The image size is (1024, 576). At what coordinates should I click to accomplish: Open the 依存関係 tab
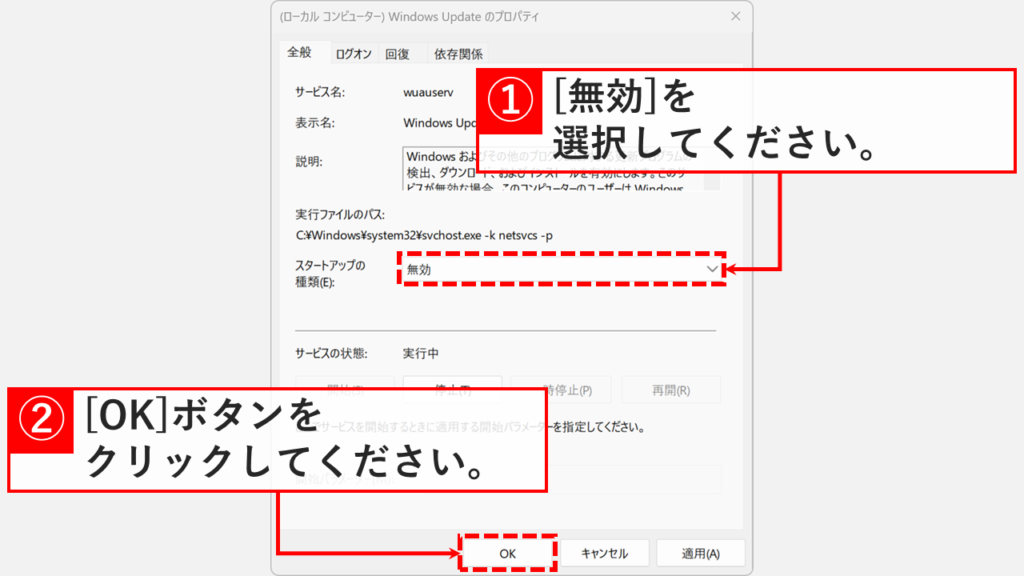click(460, 52)
